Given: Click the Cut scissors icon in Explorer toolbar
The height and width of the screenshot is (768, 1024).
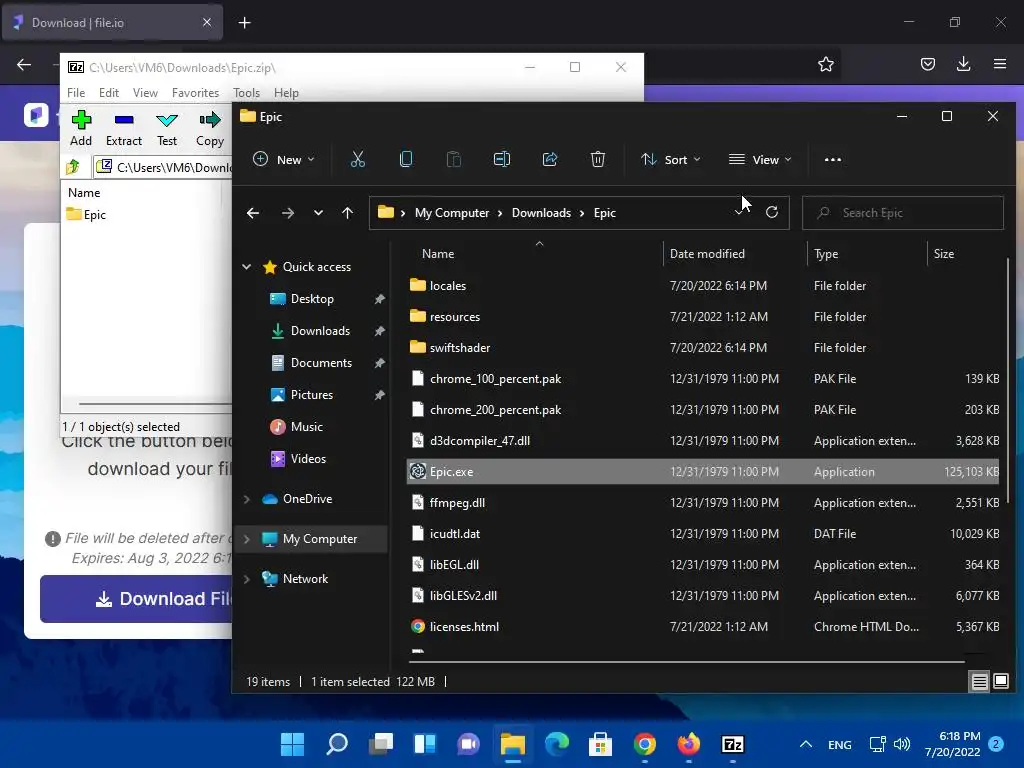Looking at the screenshot, I should coord(357,159).
